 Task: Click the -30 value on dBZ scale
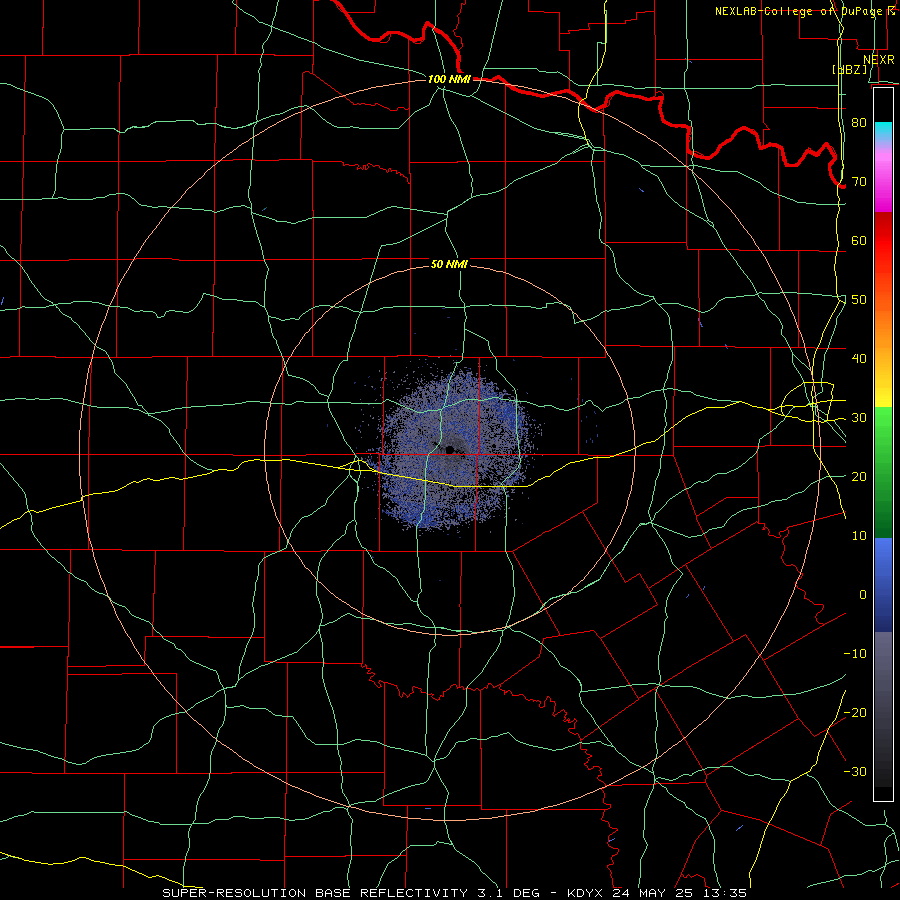(855, 771)
